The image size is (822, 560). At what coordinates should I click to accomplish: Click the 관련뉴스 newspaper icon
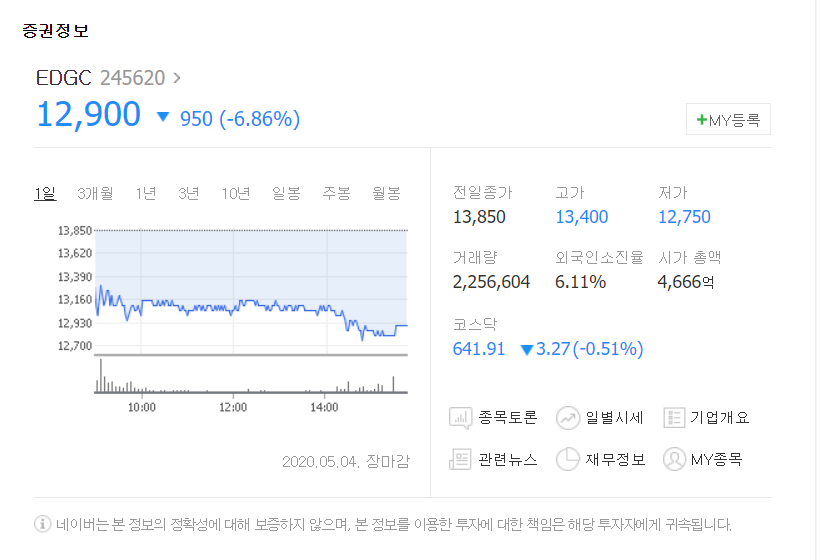tap(460, 460)
